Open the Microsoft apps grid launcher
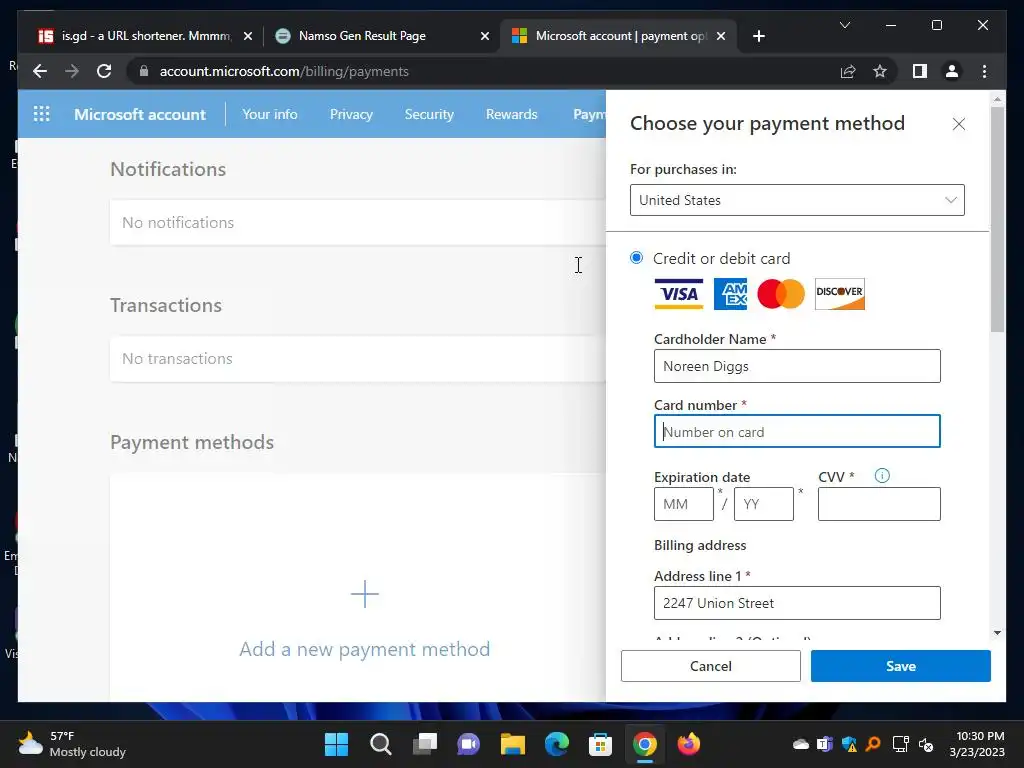The width and height of the screenshot is (1024, 768). [x=41, y=114]
